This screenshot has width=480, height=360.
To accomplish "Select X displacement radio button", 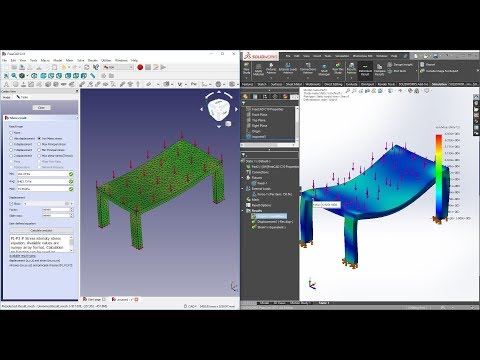I will pos(11,144).
